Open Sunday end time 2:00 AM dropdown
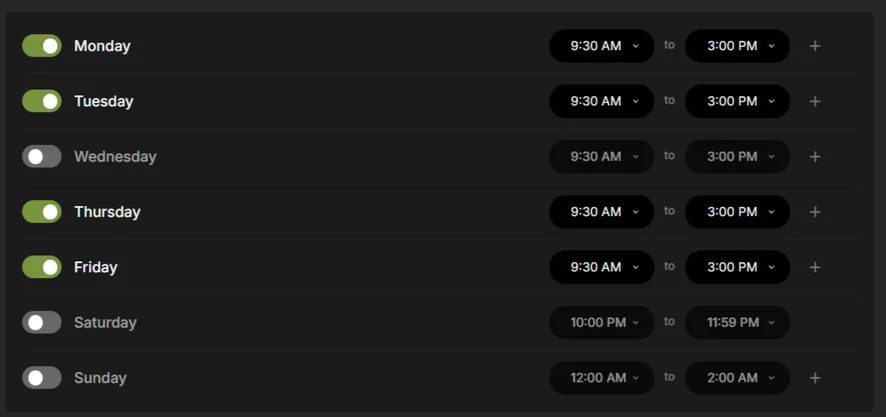 pos(738,378)
